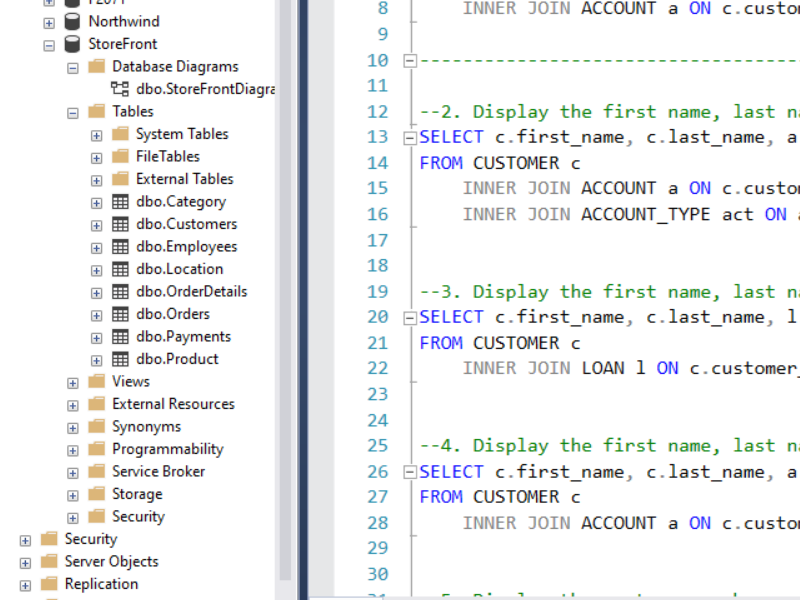
Task: Select dbo.Employees in the tree
Action: (186, 247)
